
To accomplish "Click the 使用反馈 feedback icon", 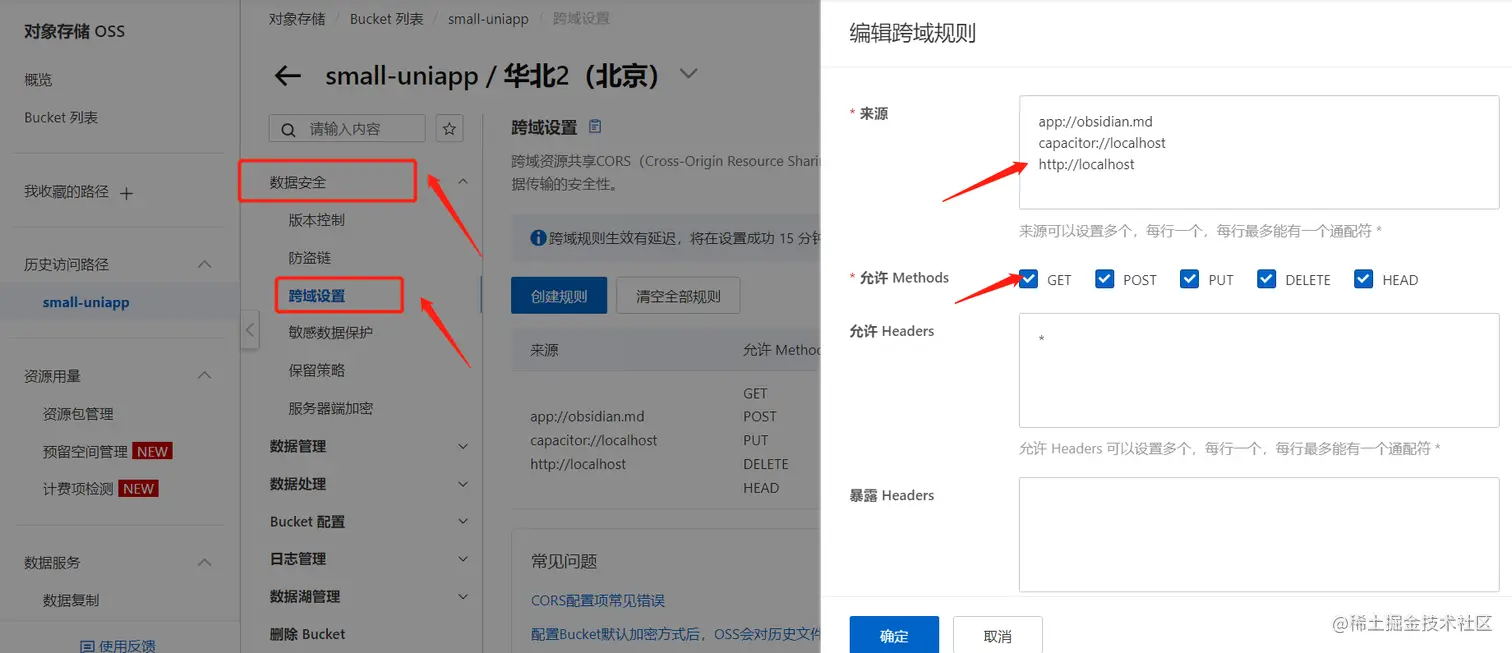I will [86, 646].
